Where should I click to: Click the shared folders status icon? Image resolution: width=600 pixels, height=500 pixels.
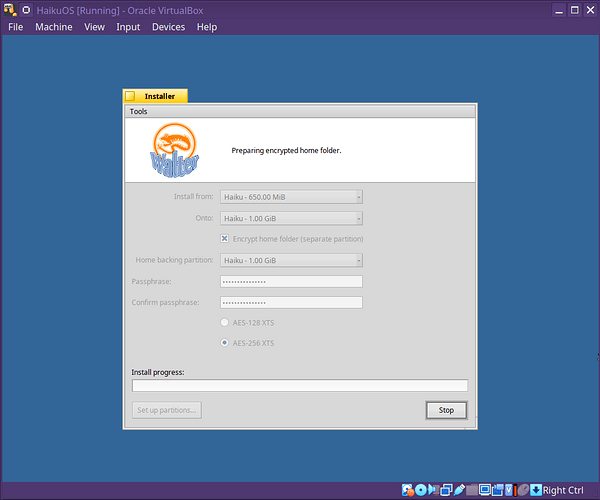[472, 490]
